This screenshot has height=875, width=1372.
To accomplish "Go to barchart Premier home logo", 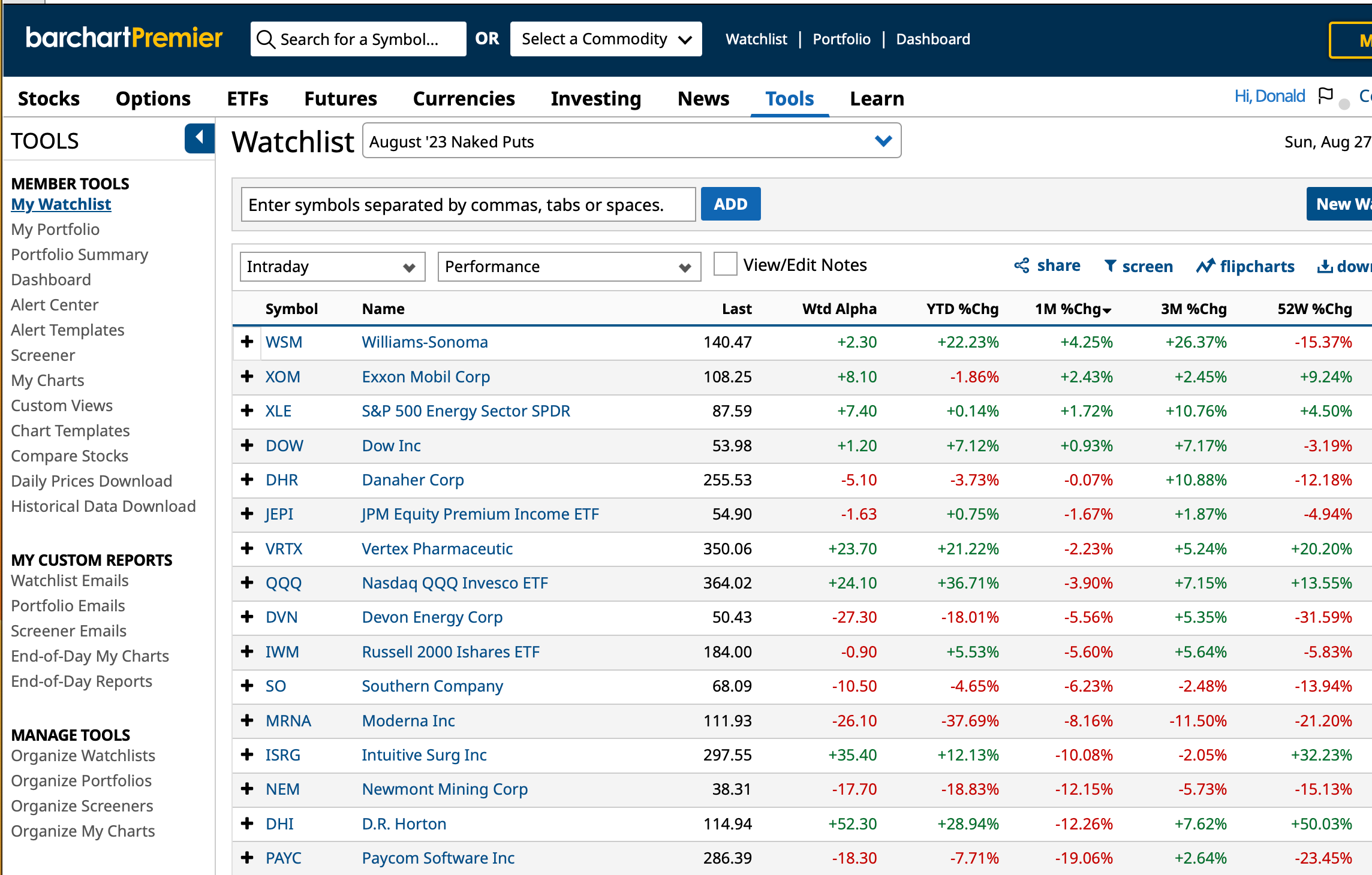I will pyautogui.click(x=124, y=38).
